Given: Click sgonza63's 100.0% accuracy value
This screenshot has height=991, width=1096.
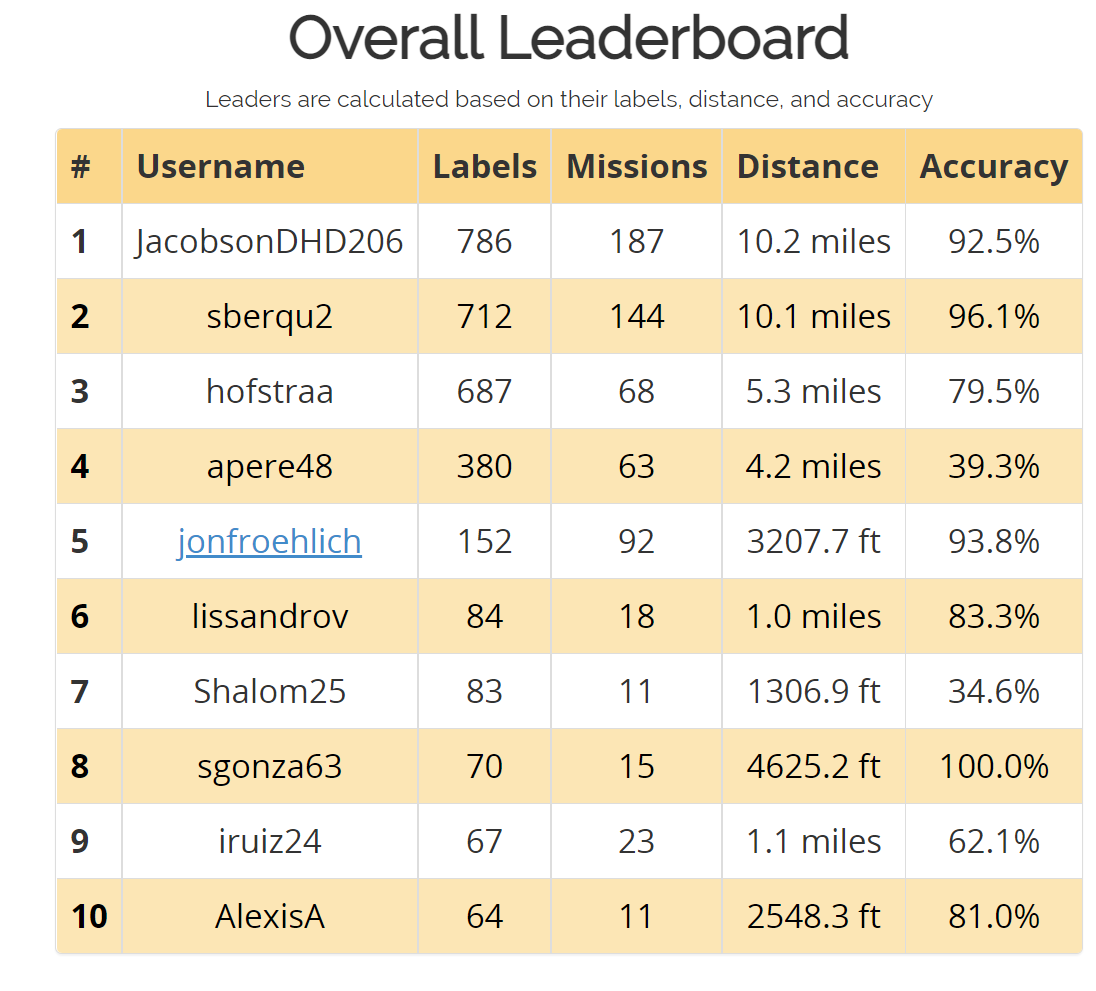Looking at the screenshot, I should pyautogui.click(x=993, y=766).
